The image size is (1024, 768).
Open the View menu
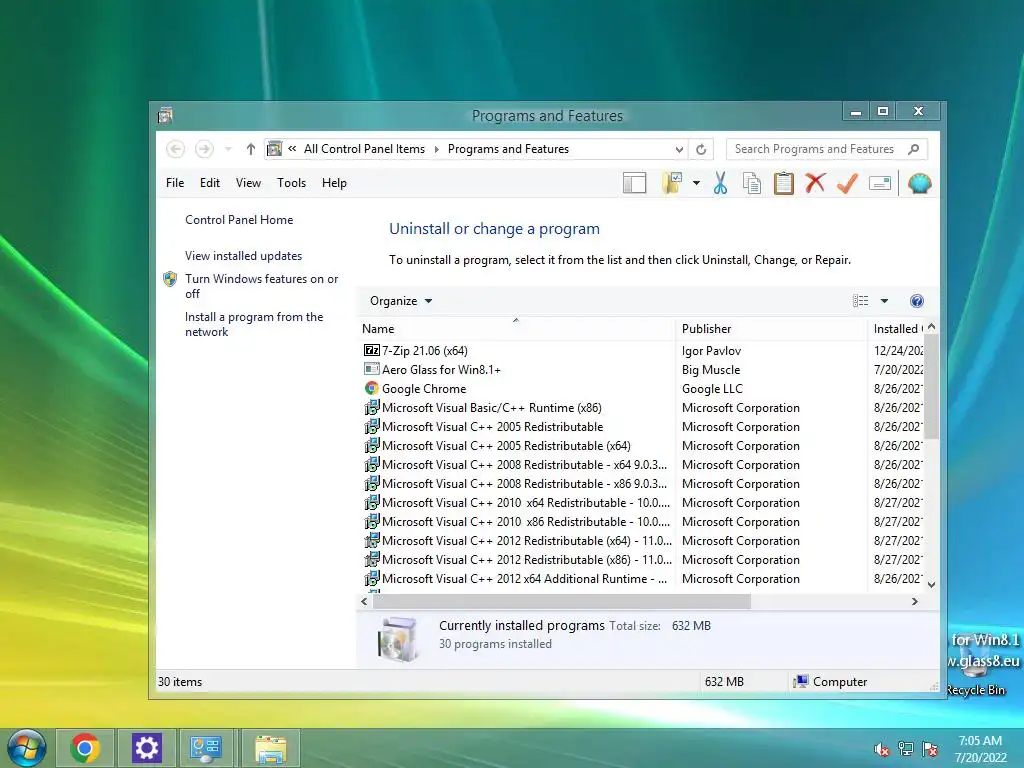click(x=248, y=183)
